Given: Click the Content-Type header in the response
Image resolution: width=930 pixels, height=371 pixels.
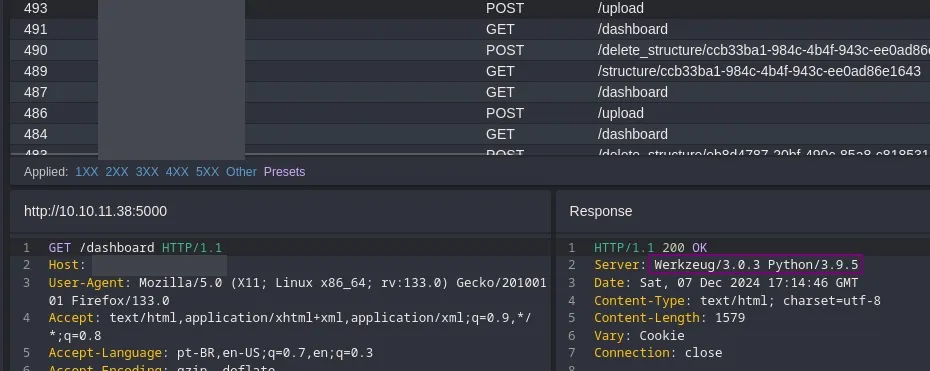Looking at the screenshot, I should point(737,300).
